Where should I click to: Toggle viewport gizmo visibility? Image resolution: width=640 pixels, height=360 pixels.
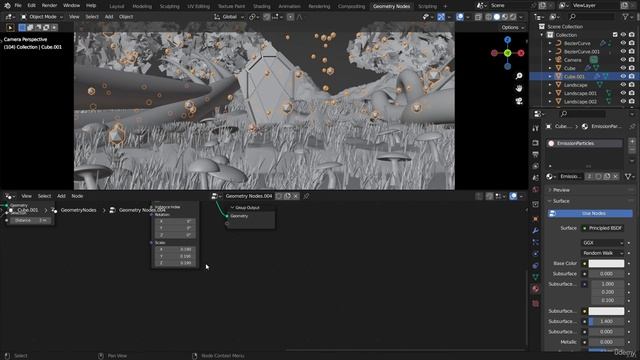441,17
